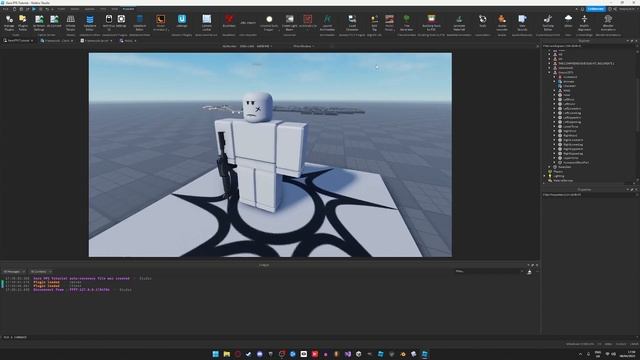This screenshot has width=640, height=360.
Task: Click the Explorer panel vertical scrollbar
Action: click(637, 106)
